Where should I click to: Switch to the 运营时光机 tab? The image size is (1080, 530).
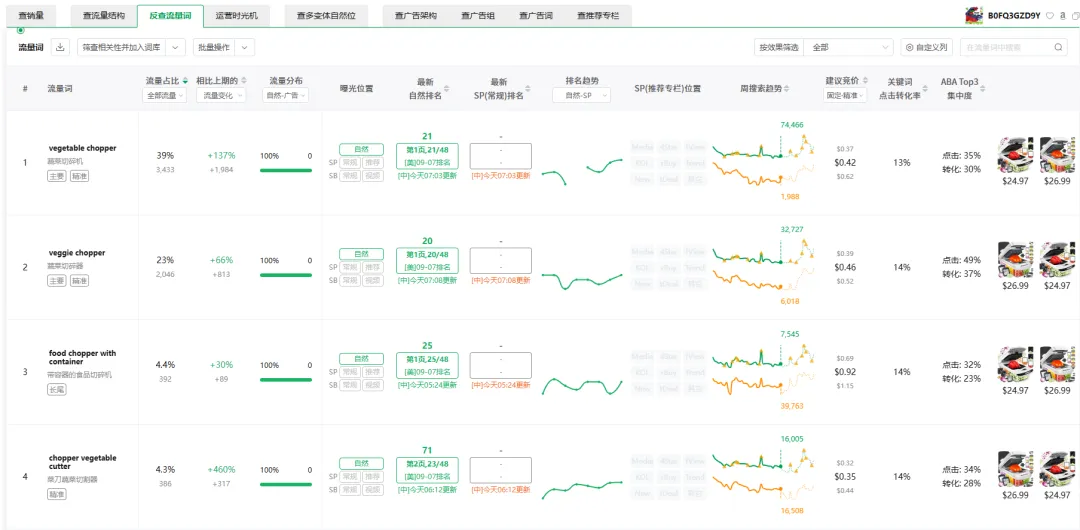236,15
